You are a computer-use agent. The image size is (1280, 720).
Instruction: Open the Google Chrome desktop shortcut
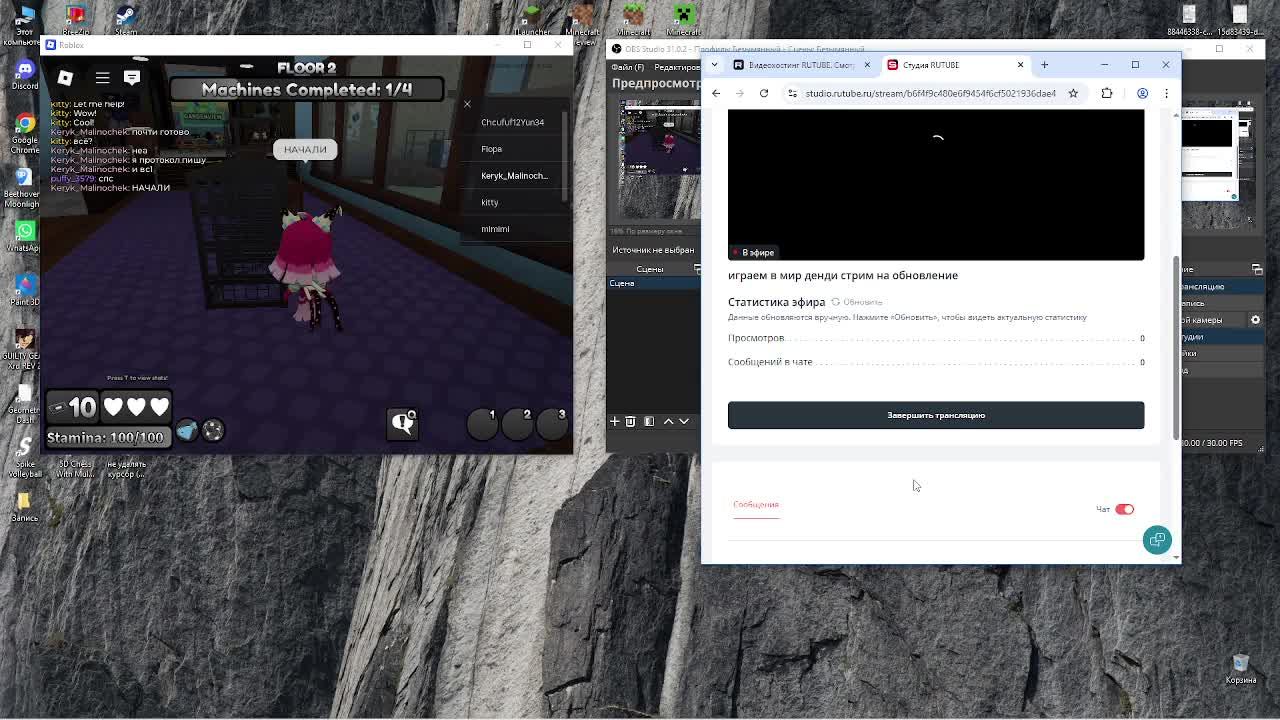click(x=25, y=131)
